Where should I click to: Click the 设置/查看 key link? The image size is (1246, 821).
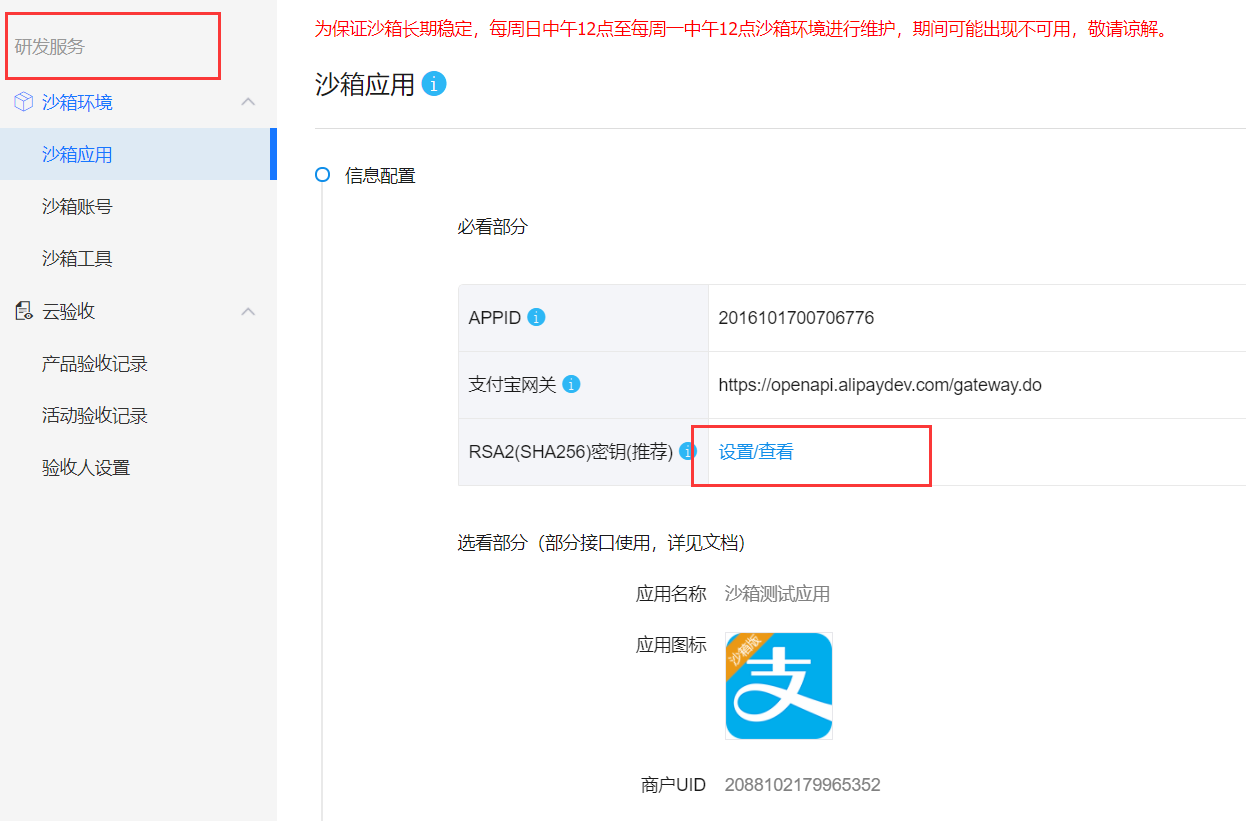(x=756, y=452)
